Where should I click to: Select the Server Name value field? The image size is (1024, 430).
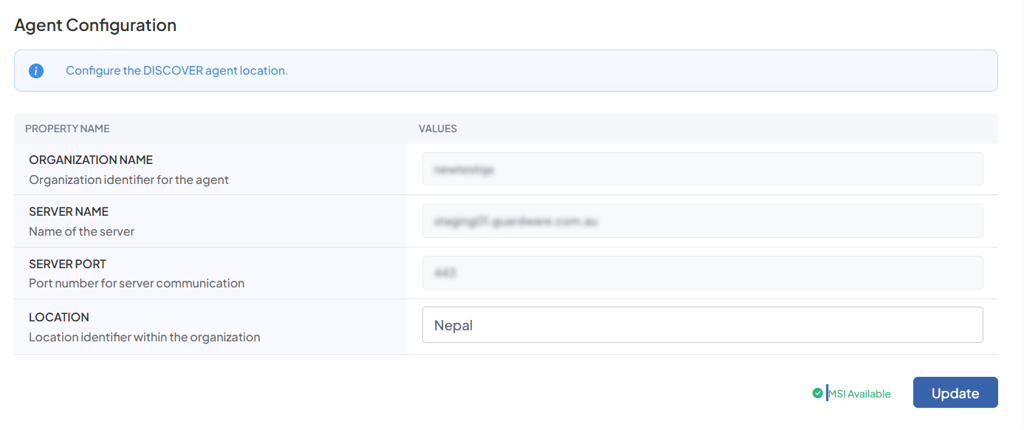(x=702, y=221)
